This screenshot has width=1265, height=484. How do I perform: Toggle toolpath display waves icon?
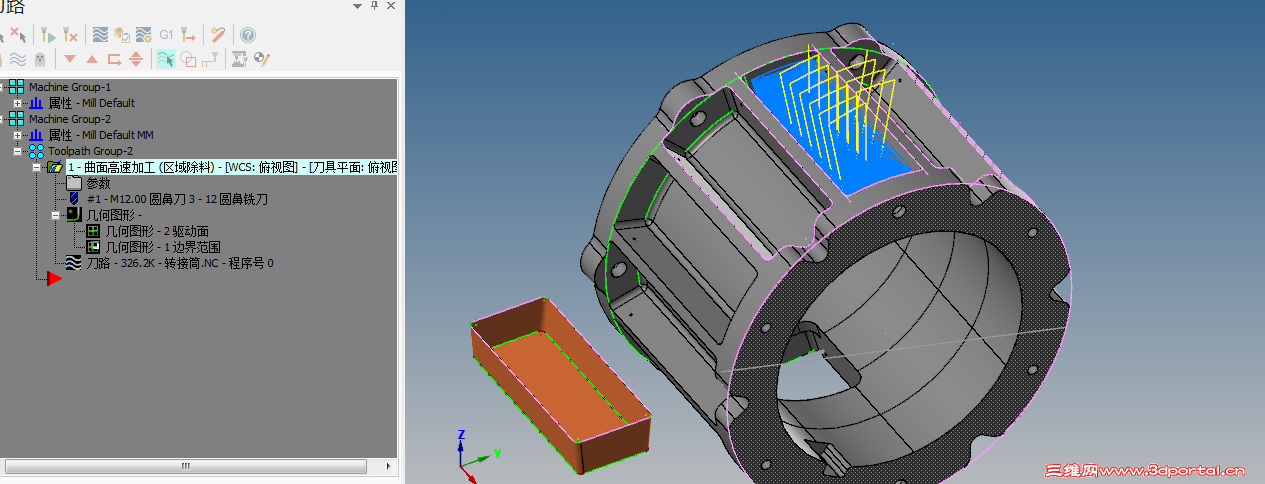point(18,59)
